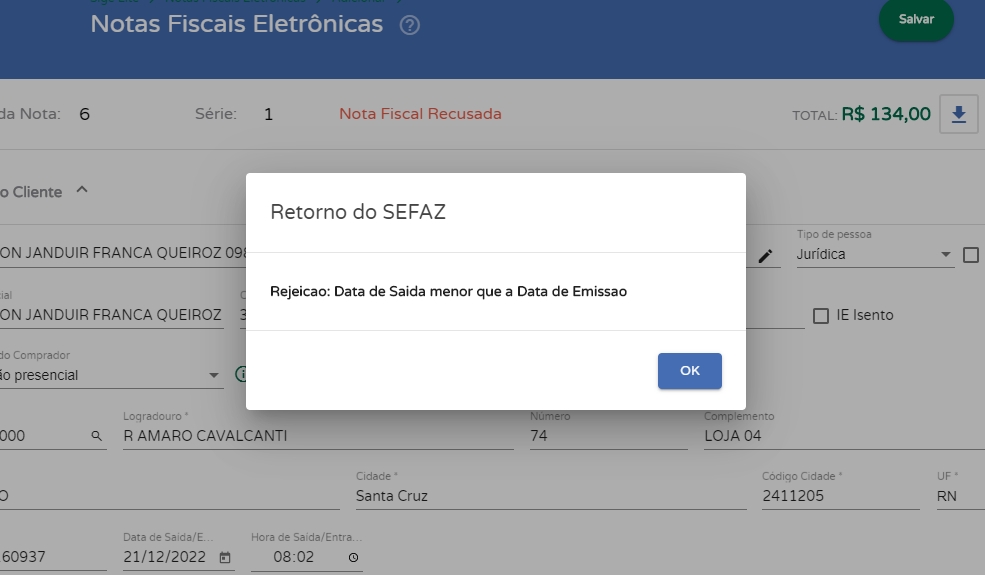Click the magnifier search icon beside CEP
The image size is (985, 575).
coord(97,436)
